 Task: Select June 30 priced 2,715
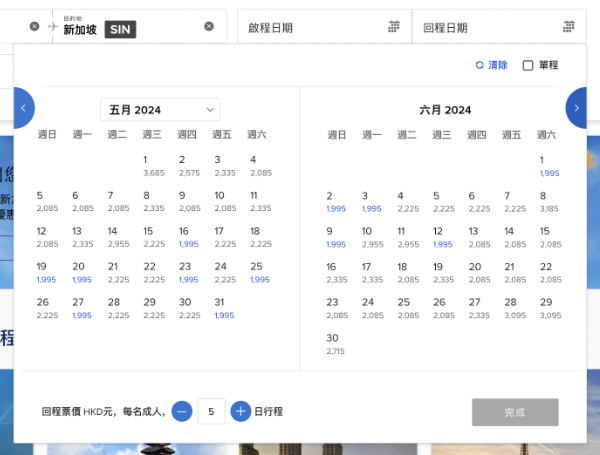coord(335,344)
